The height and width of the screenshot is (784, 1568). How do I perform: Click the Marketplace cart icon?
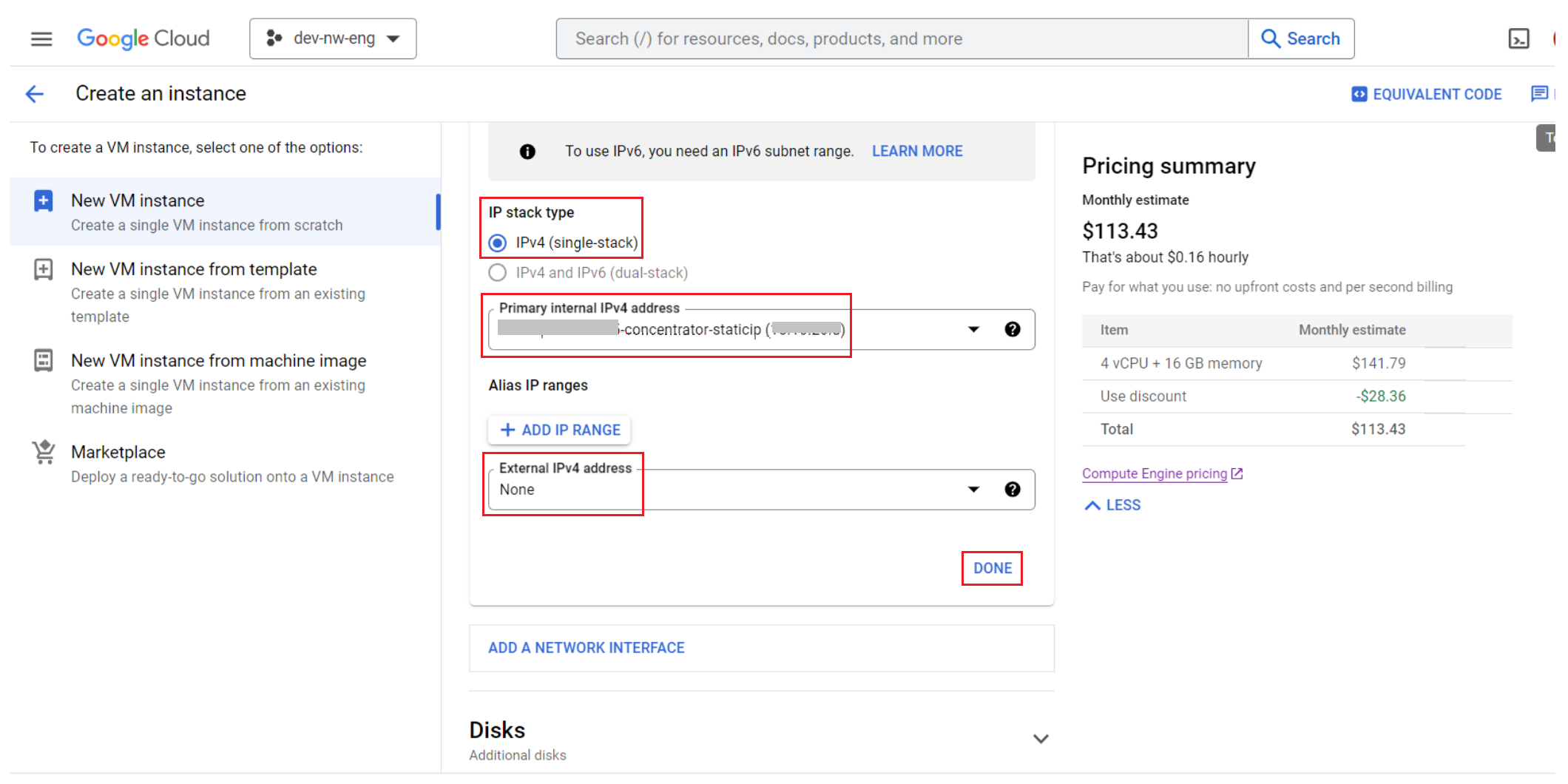[44, 452]
